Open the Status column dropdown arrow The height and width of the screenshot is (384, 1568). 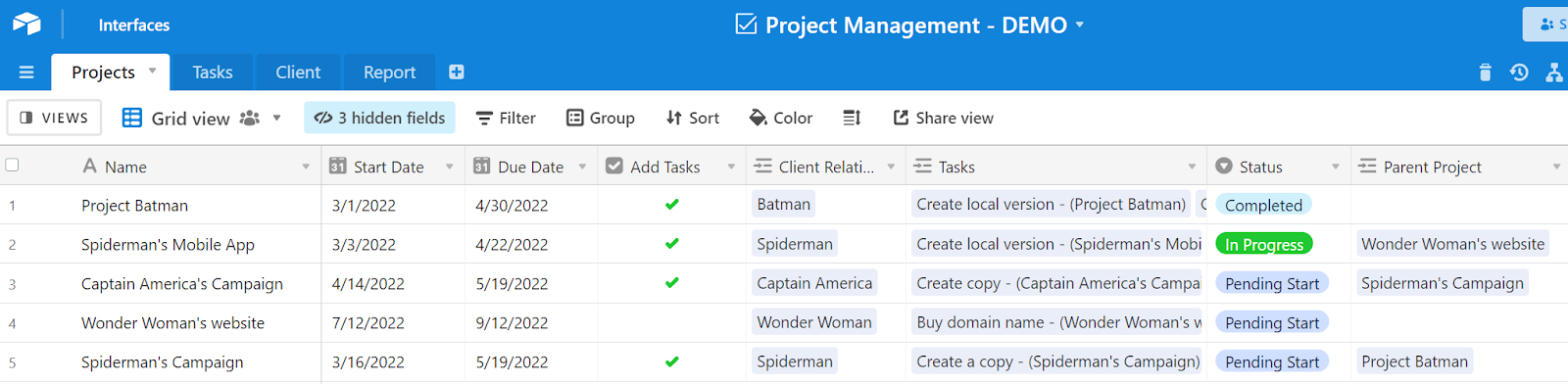(x=1336, y=167)
